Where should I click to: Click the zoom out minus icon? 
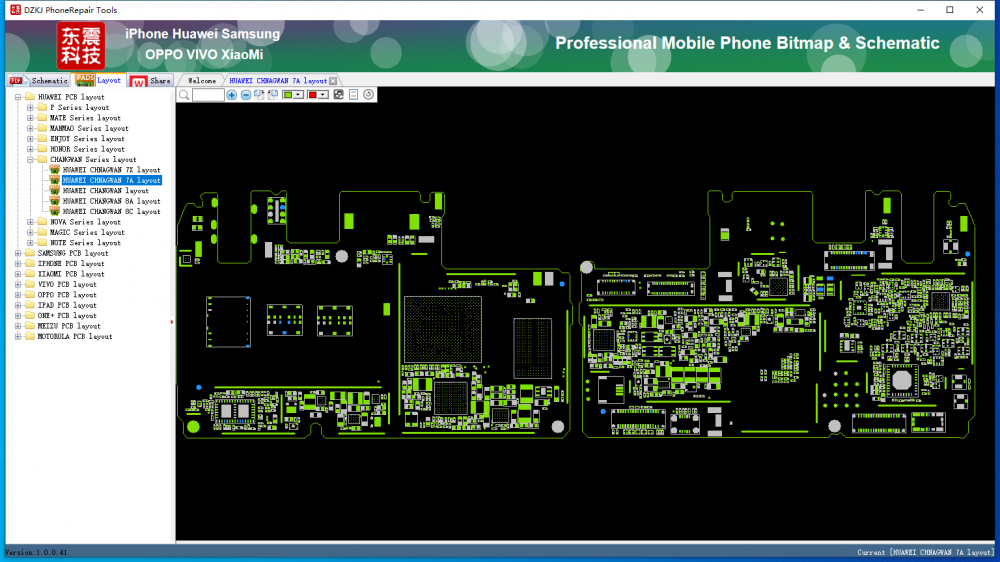point(246,95)
